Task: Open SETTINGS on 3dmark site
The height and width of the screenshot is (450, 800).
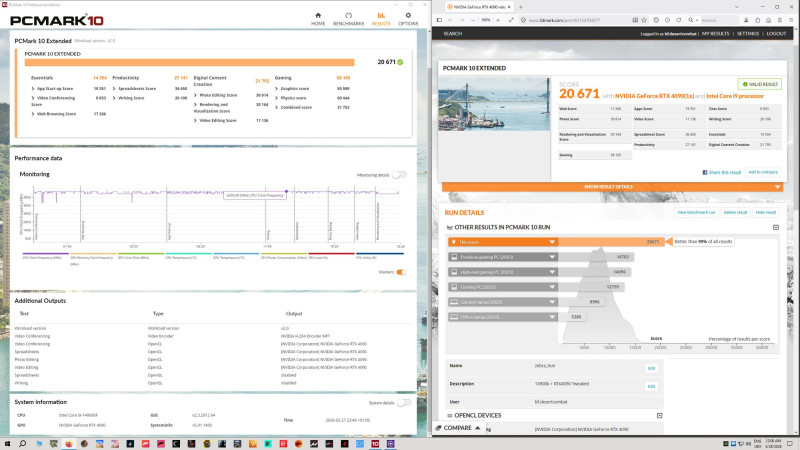Action: click(748, 34)
